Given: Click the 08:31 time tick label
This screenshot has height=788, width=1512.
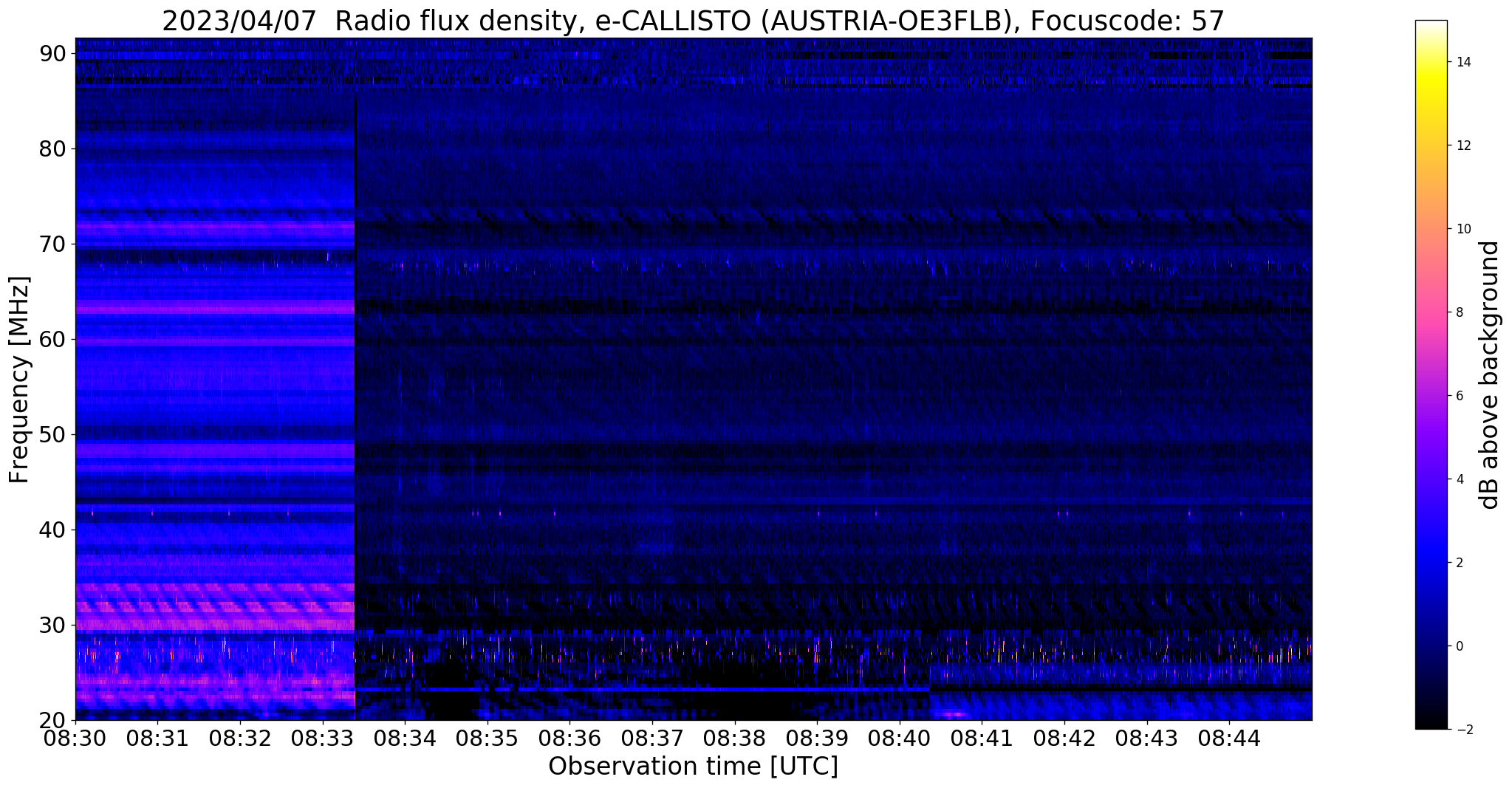Looking at the screenshot, I should 157,738.
